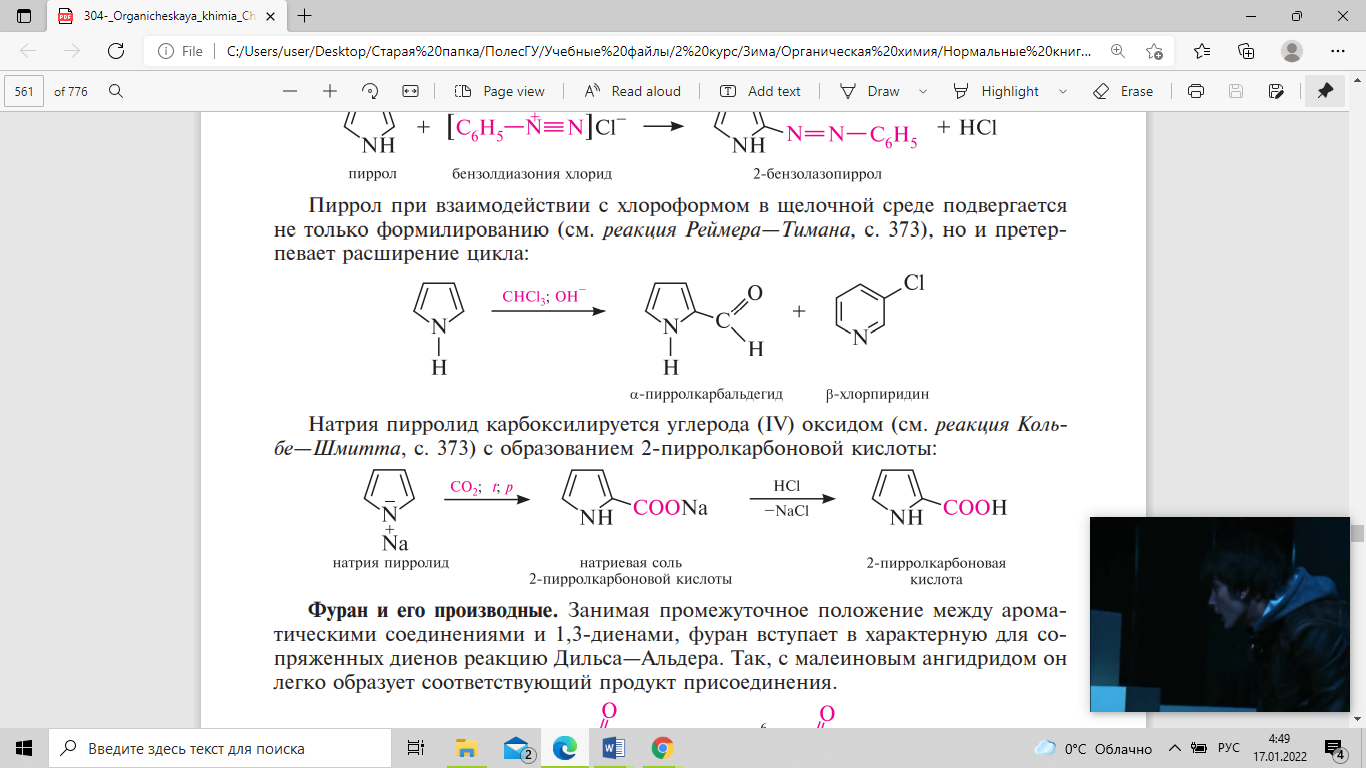Refresh the current page
The image size is (1366, 768).
pos(116,51)
